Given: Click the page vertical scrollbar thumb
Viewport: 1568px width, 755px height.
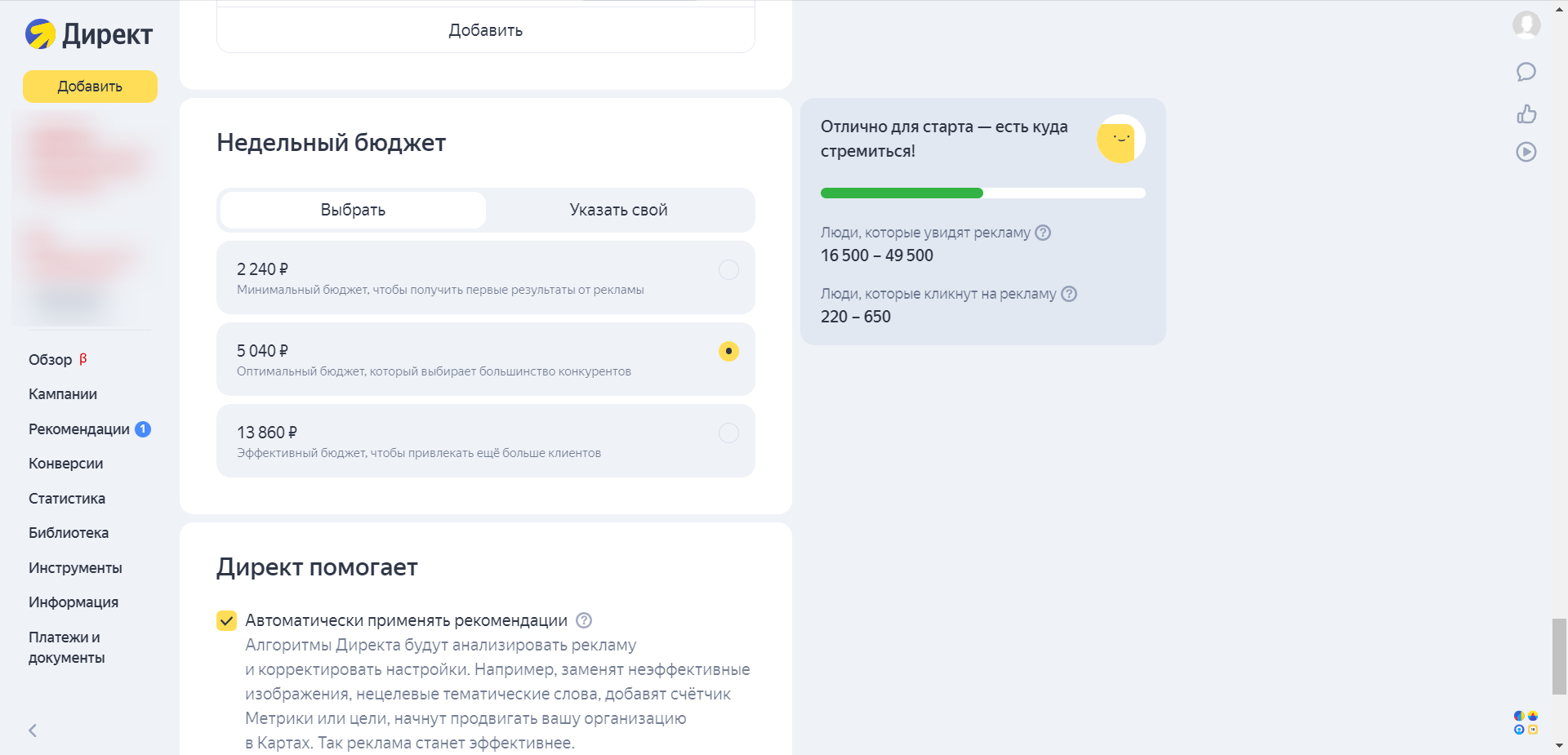Looking at the screenshot, I should tap(1559, 656).
